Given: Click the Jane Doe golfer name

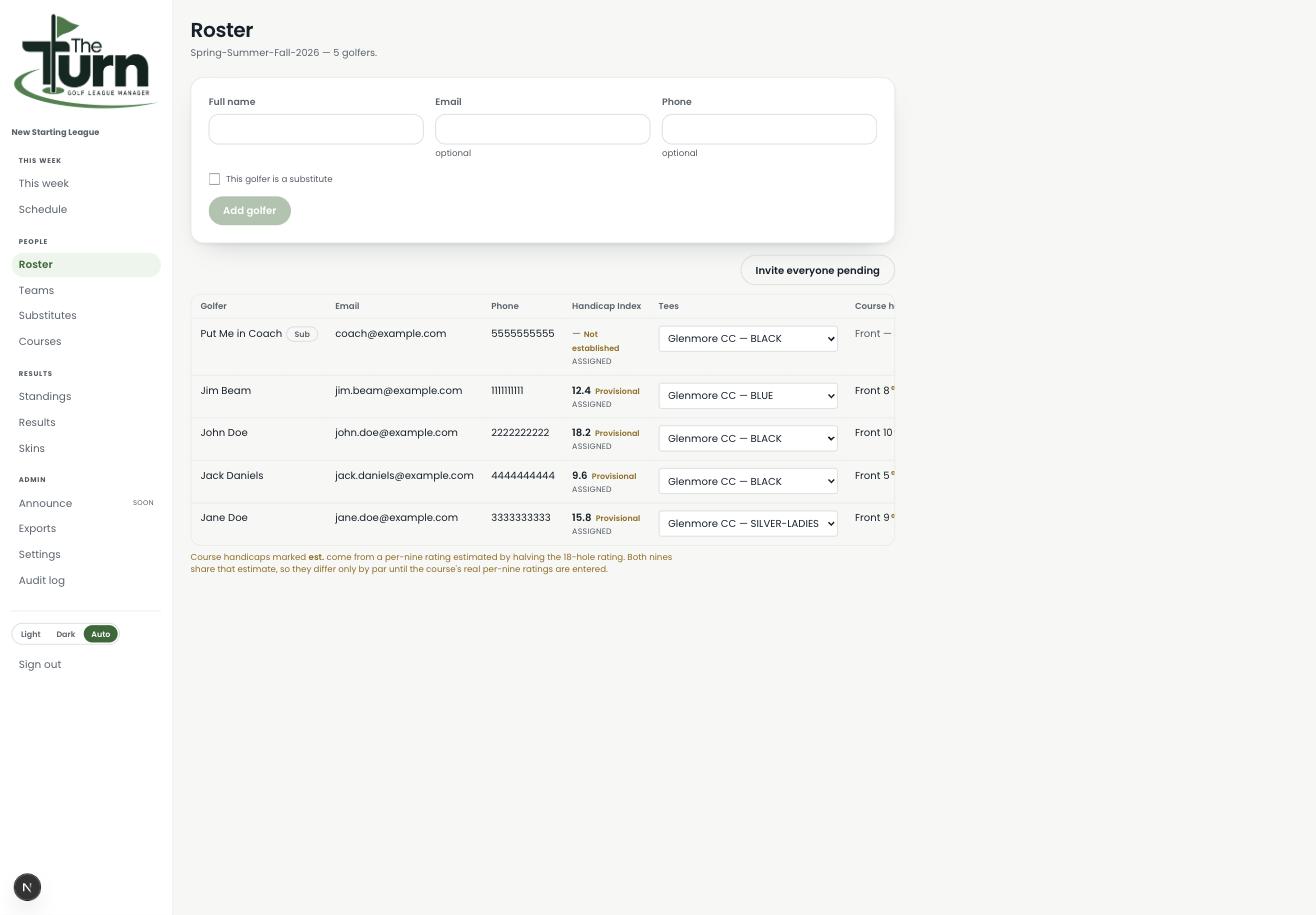Looking at the screenshot, I should pos(224,518).
